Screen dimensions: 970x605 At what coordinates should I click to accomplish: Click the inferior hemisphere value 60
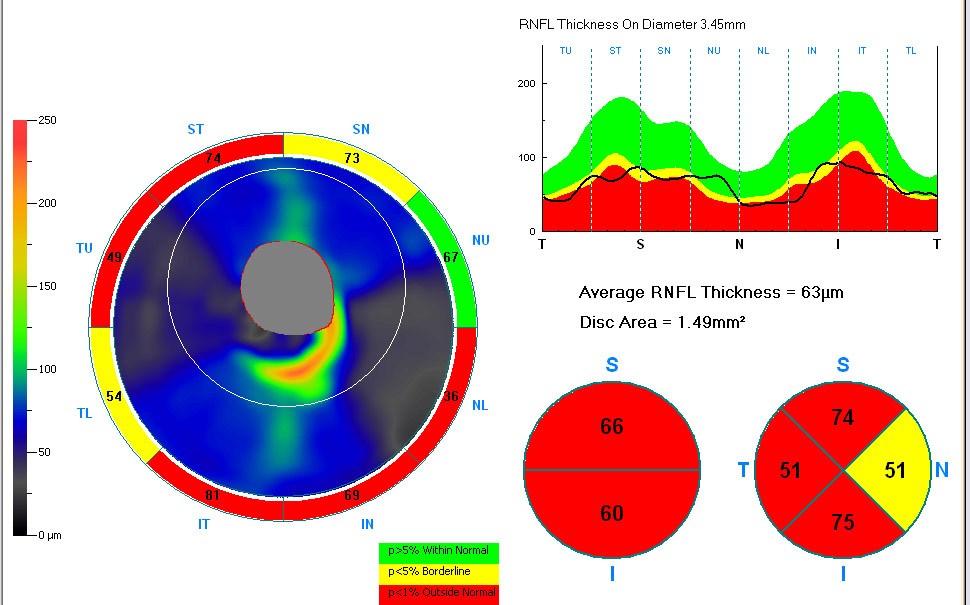tap(612, 513)
